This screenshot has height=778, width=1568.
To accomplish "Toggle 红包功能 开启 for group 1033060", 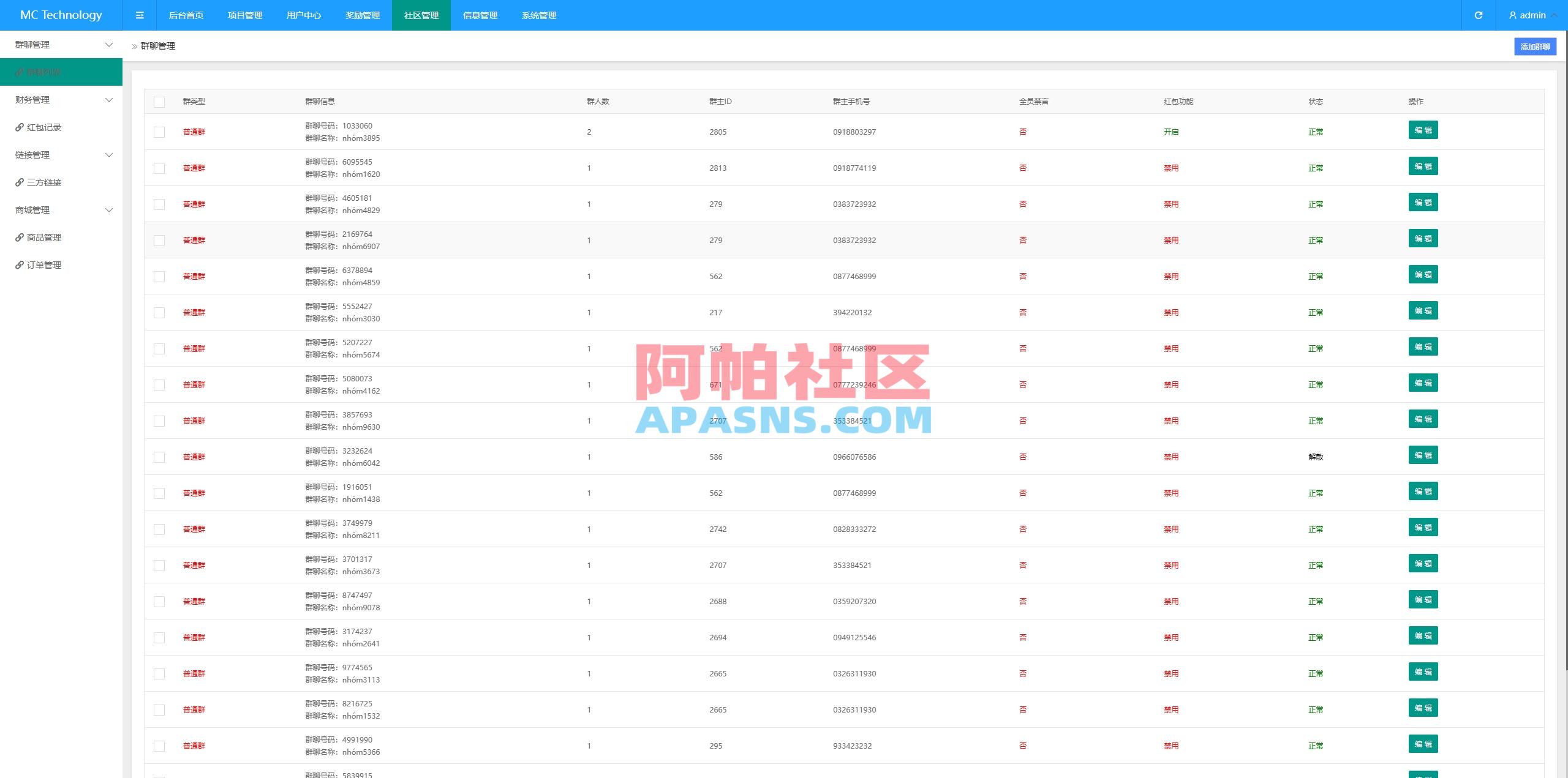I will click(x=1172, y=132).
